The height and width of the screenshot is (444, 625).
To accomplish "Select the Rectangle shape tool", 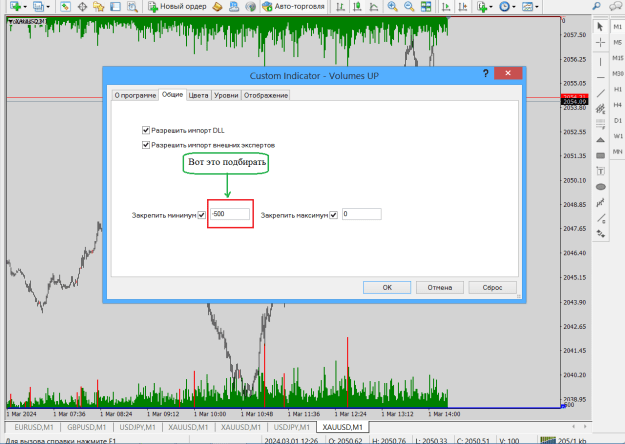I will click(x=600, y=155).
